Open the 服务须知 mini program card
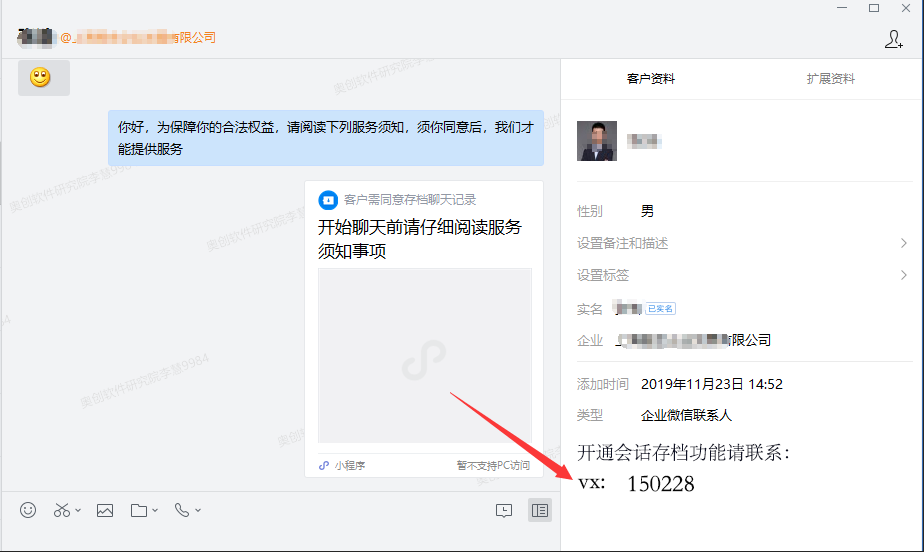The image size is (924, 552). [x=424, y=329]
